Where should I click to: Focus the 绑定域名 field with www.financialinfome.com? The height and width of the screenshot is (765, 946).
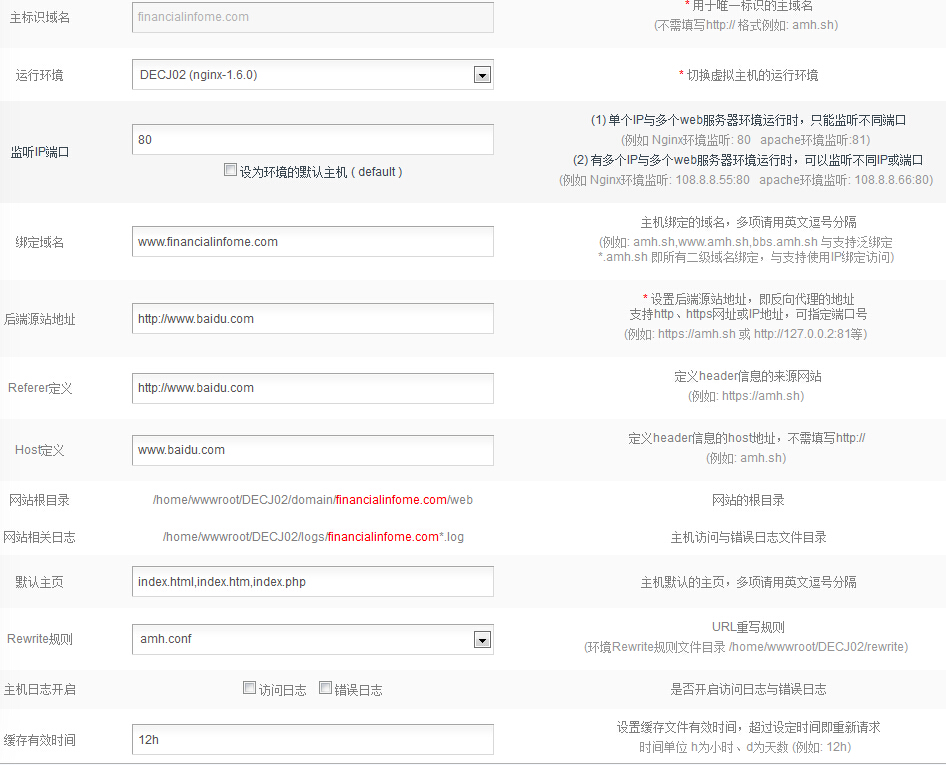pos(312,242)
